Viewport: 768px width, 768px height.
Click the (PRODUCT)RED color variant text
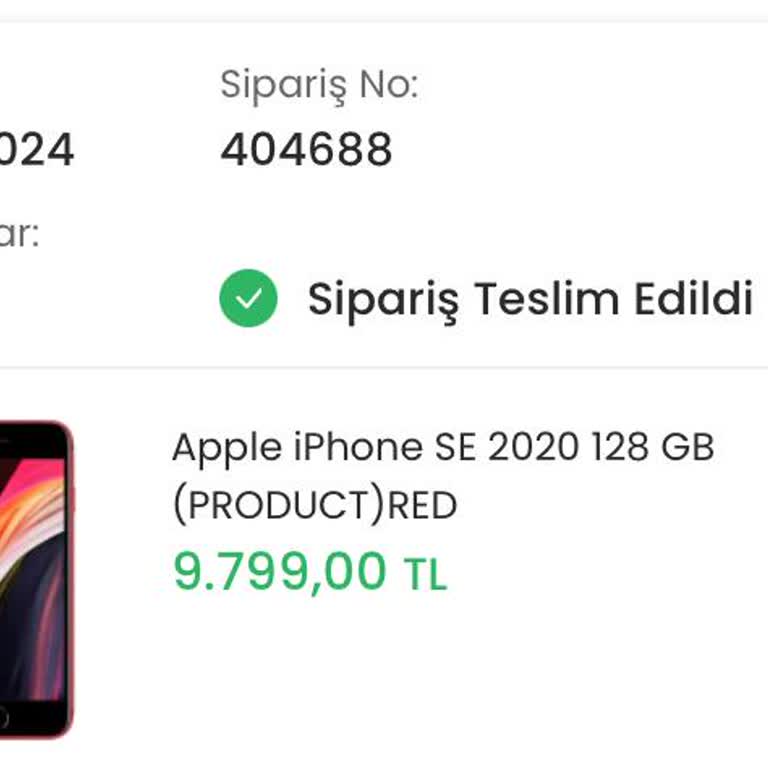tap(314, 506)
